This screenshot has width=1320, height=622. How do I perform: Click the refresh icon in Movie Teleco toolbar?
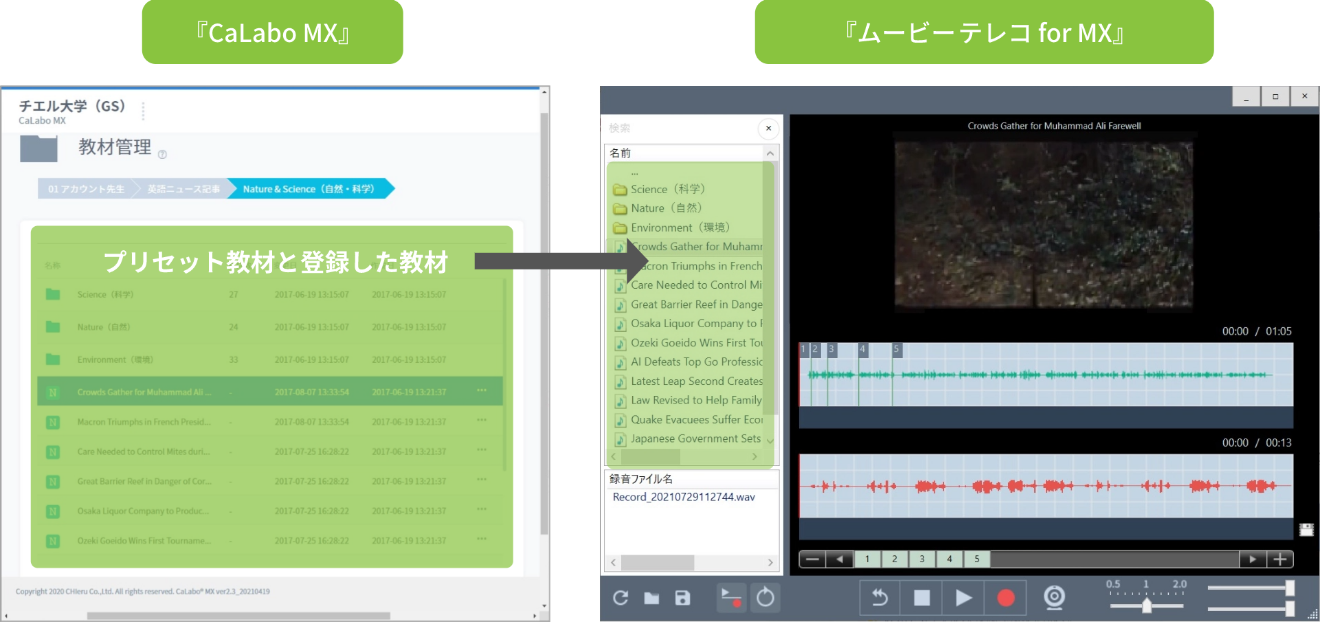pyautogui.click(x=620, y=598)
